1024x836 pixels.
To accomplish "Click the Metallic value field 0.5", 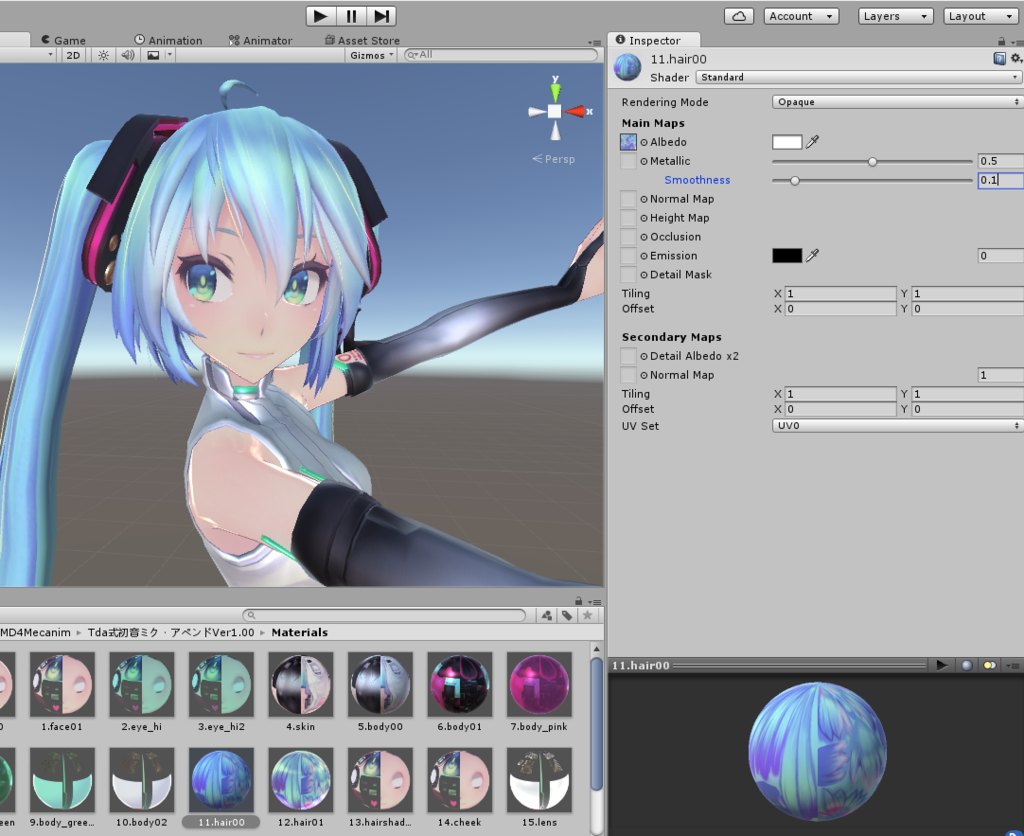I will pyautogui.click(x=1000, y=161).
